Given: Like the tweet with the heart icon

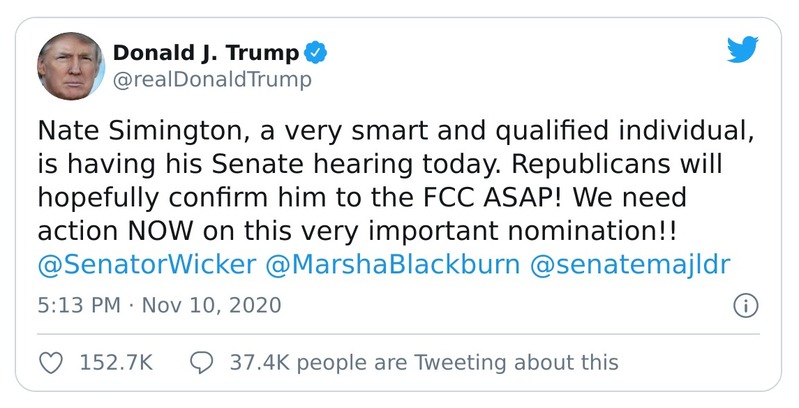Looking at the screenshot, I should click(52, 362).
